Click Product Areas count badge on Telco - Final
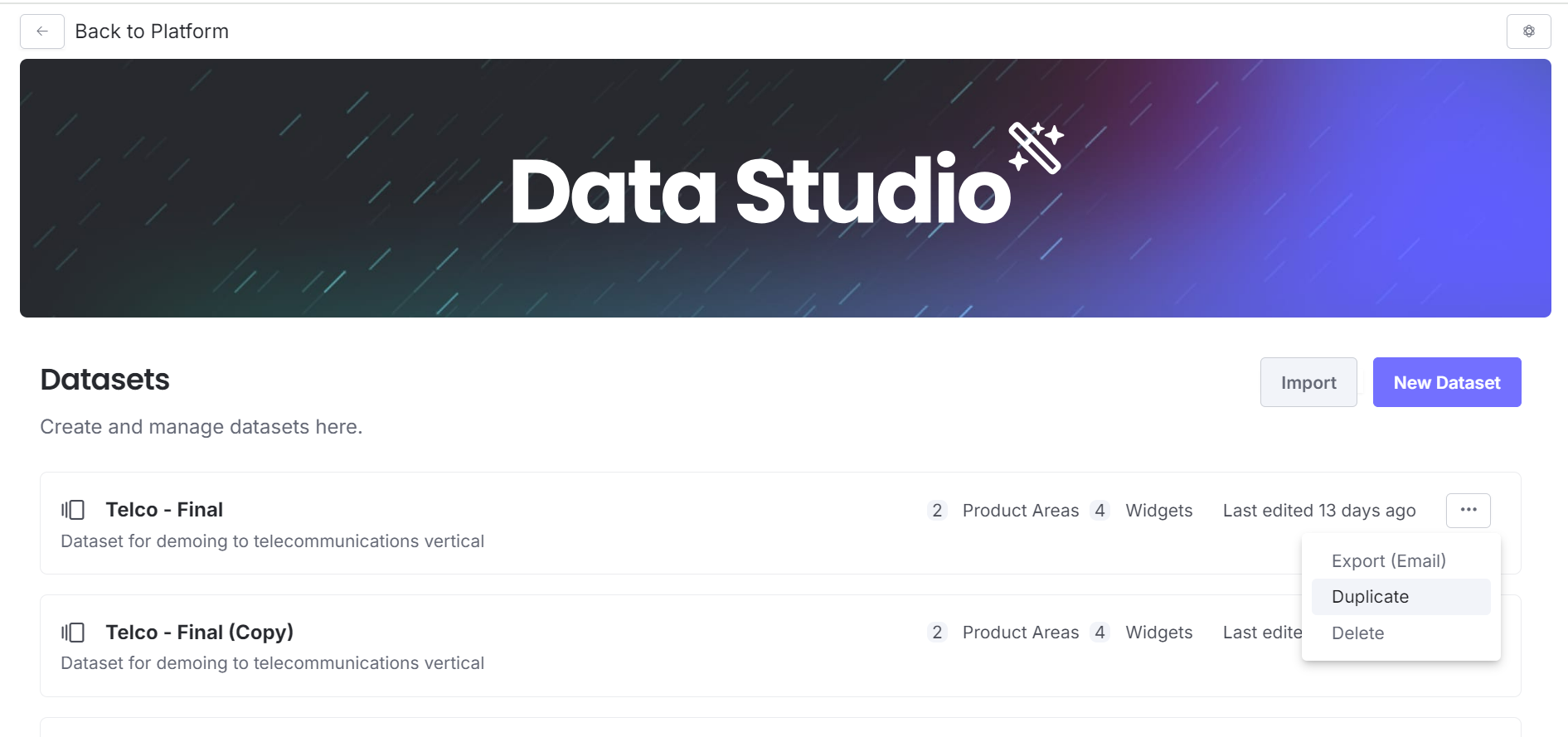This screenshot has height=737, width=1568. pyautogui.click(x=937, y=511)
